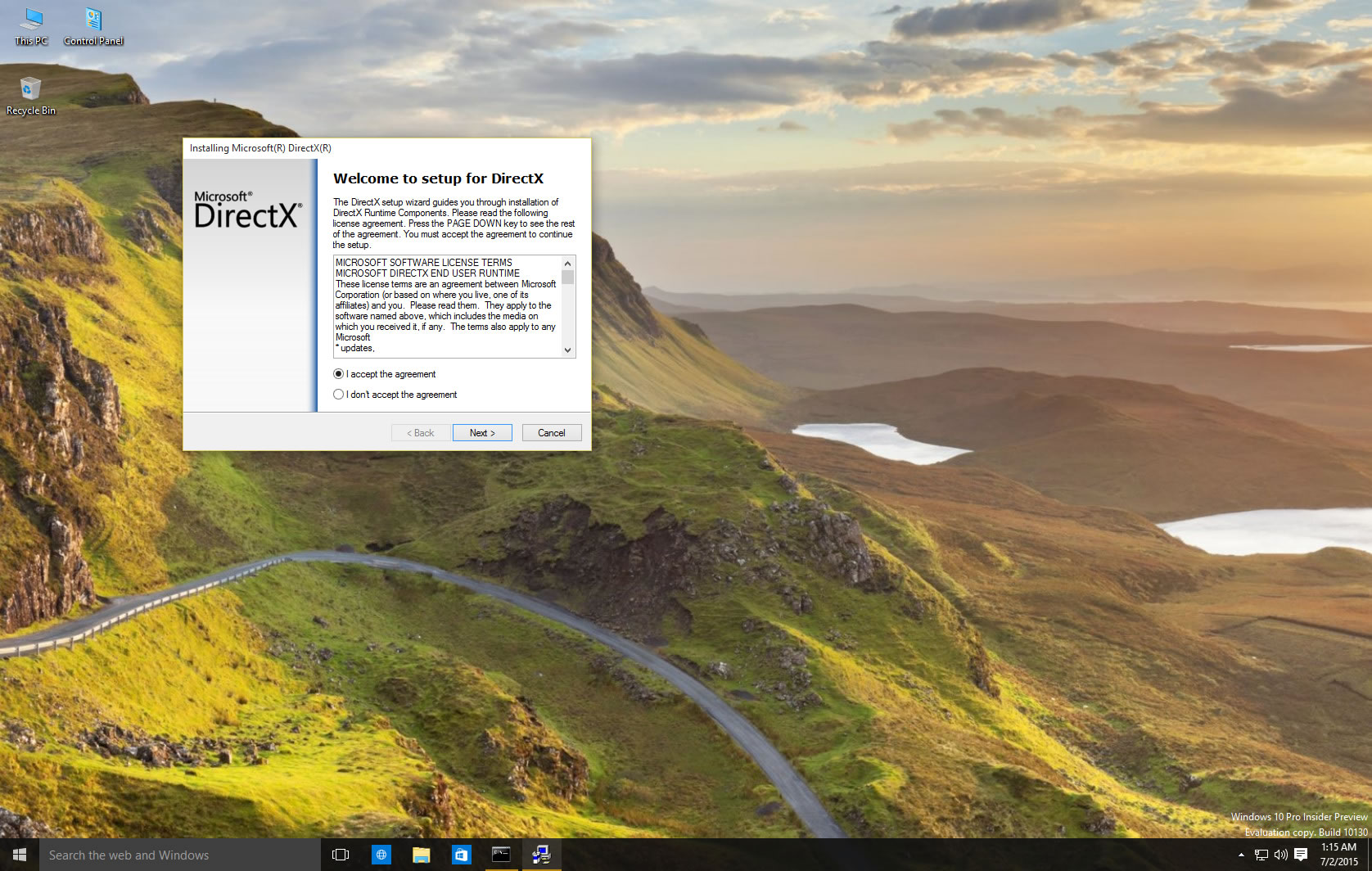Screen dimensions: 1372x871
Task: Click the Task View taskbar button
Action: [x=341, y=855]
